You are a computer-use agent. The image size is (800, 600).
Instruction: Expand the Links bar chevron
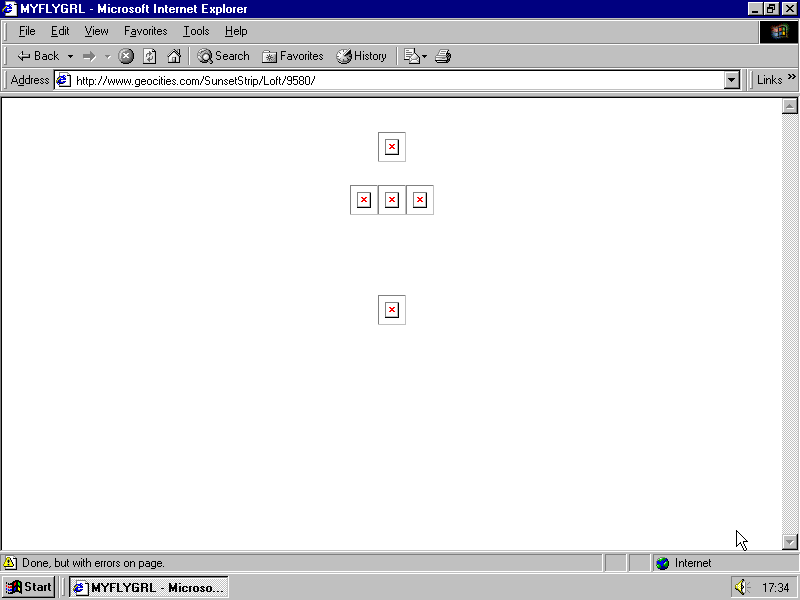(x=792, y=79)
